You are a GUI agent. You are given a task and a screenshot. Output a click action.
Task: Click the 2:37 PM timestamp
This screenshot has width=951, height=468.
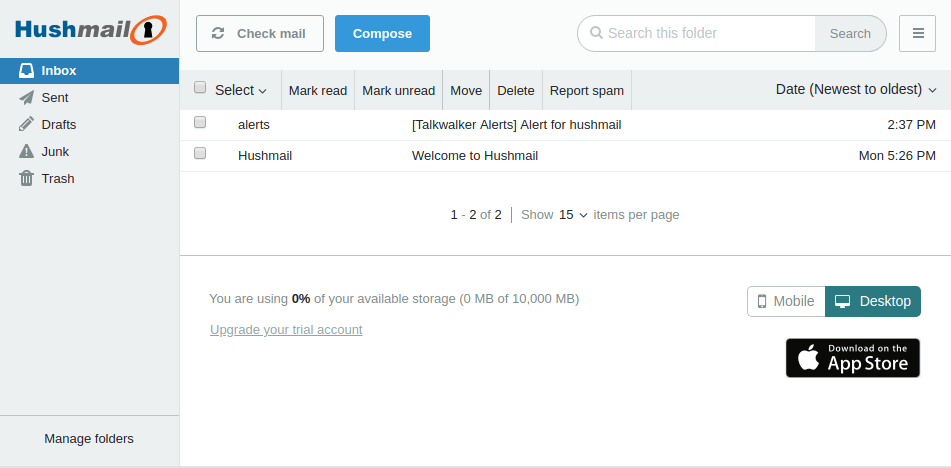coord(912,125)
